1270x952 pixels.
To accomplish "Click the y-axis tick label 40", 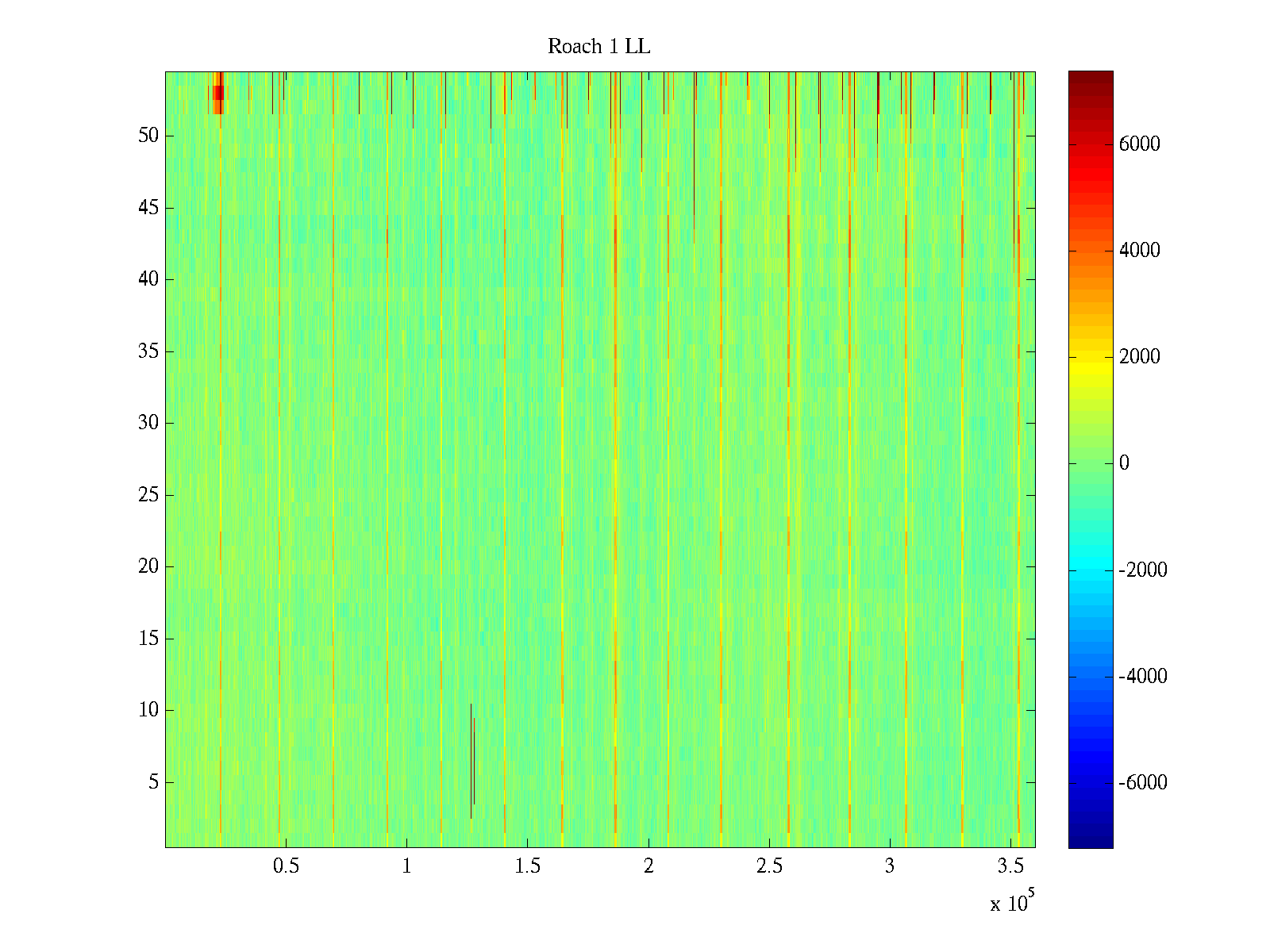I will click(x=148, y=279).
